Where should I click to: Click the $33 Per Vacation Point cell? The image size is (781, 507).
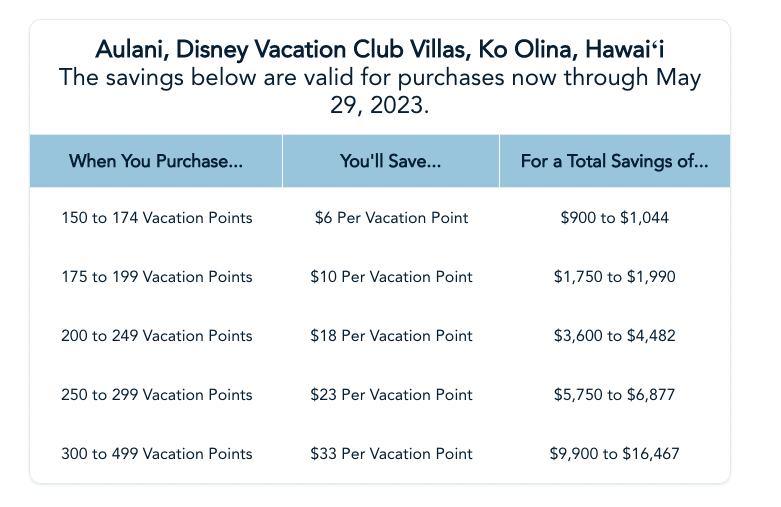point(391,454)
